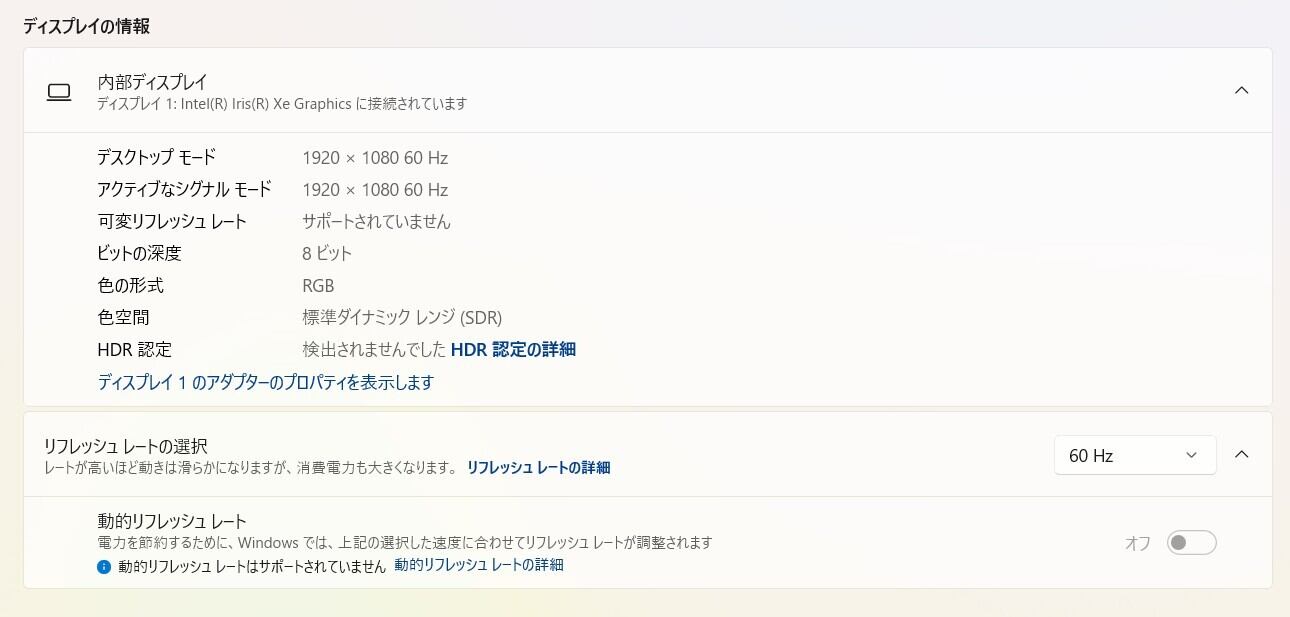
Task: Click the ビットの深度 value 8 ビット
Action: (327, 253)
